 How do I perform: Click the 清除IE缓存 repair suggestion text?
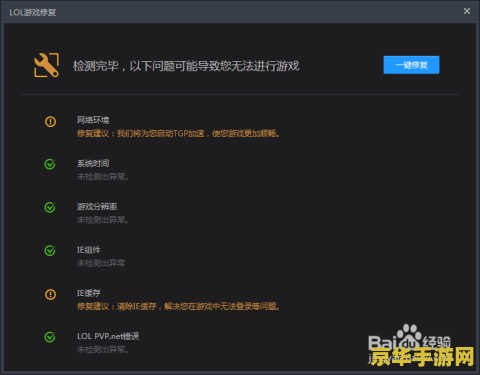coord(179,306)
